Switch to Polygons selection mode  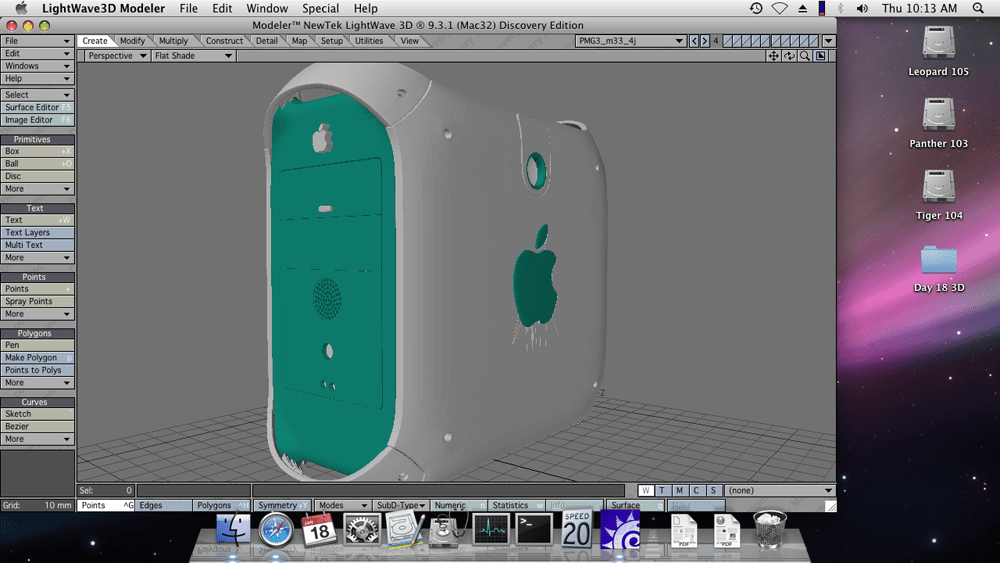point(221,505)
